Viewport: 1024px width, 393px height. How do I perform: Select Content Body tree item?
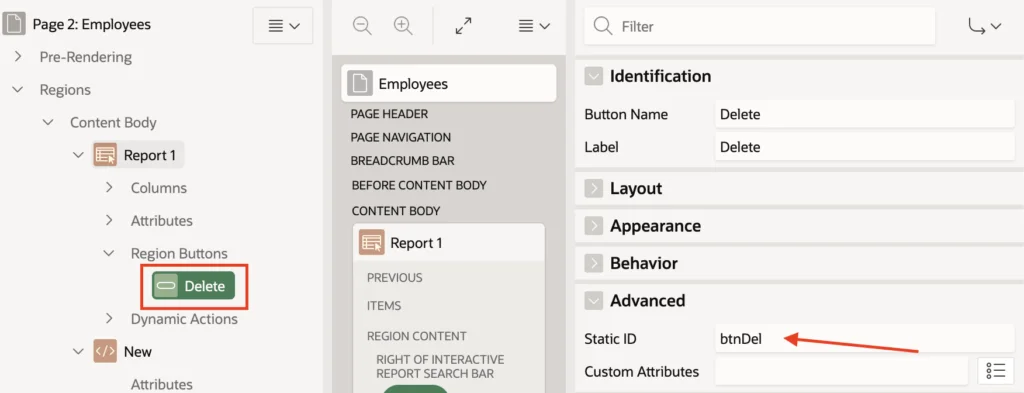[113, 122]
